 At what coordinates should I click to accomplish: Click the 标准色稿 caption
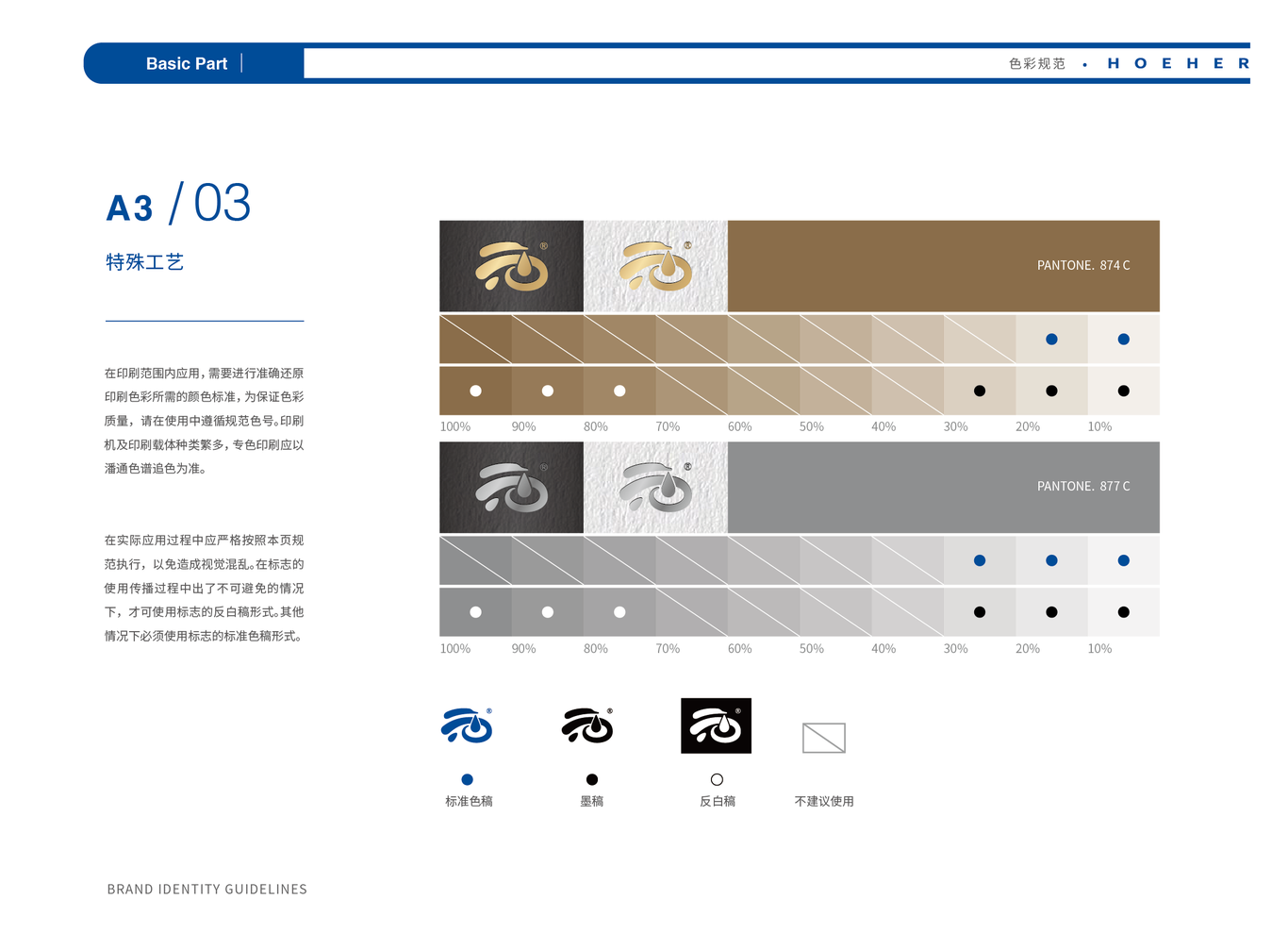pos(469,802)
